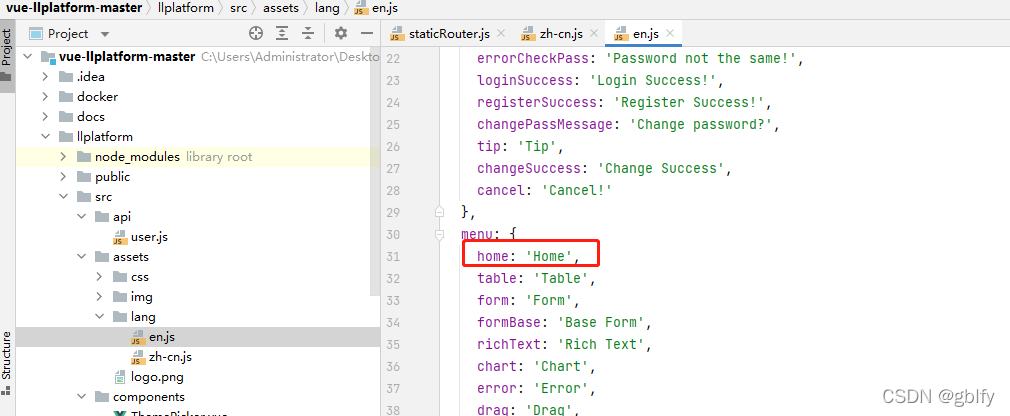
Task: Click src in the breadcrumb bar
Action: 238,8
